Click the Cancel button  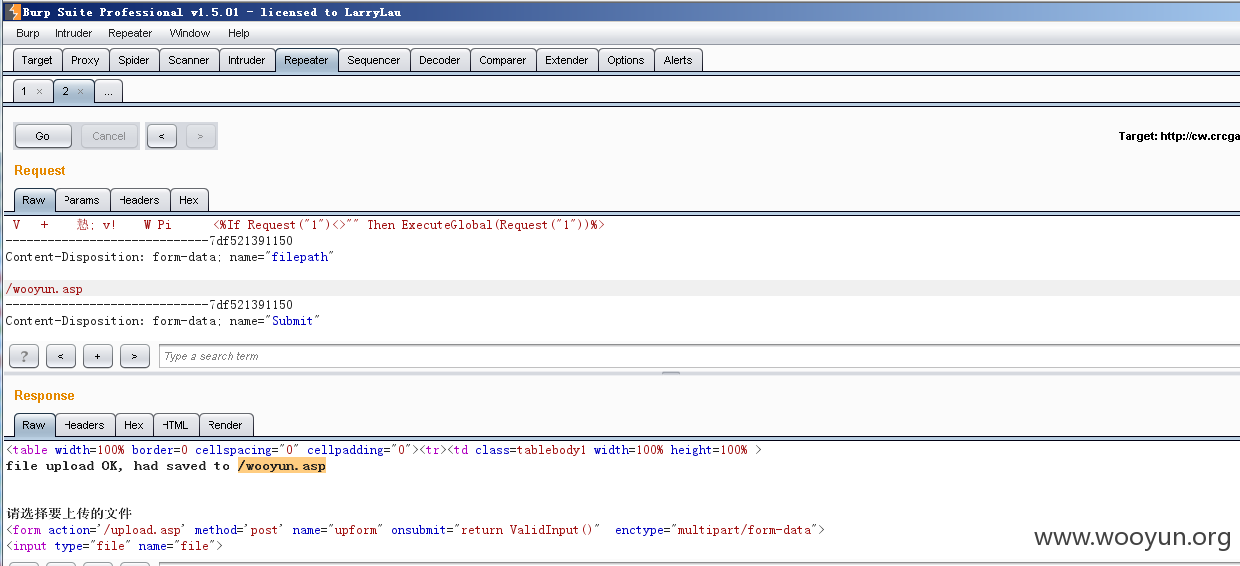(109, 136)
